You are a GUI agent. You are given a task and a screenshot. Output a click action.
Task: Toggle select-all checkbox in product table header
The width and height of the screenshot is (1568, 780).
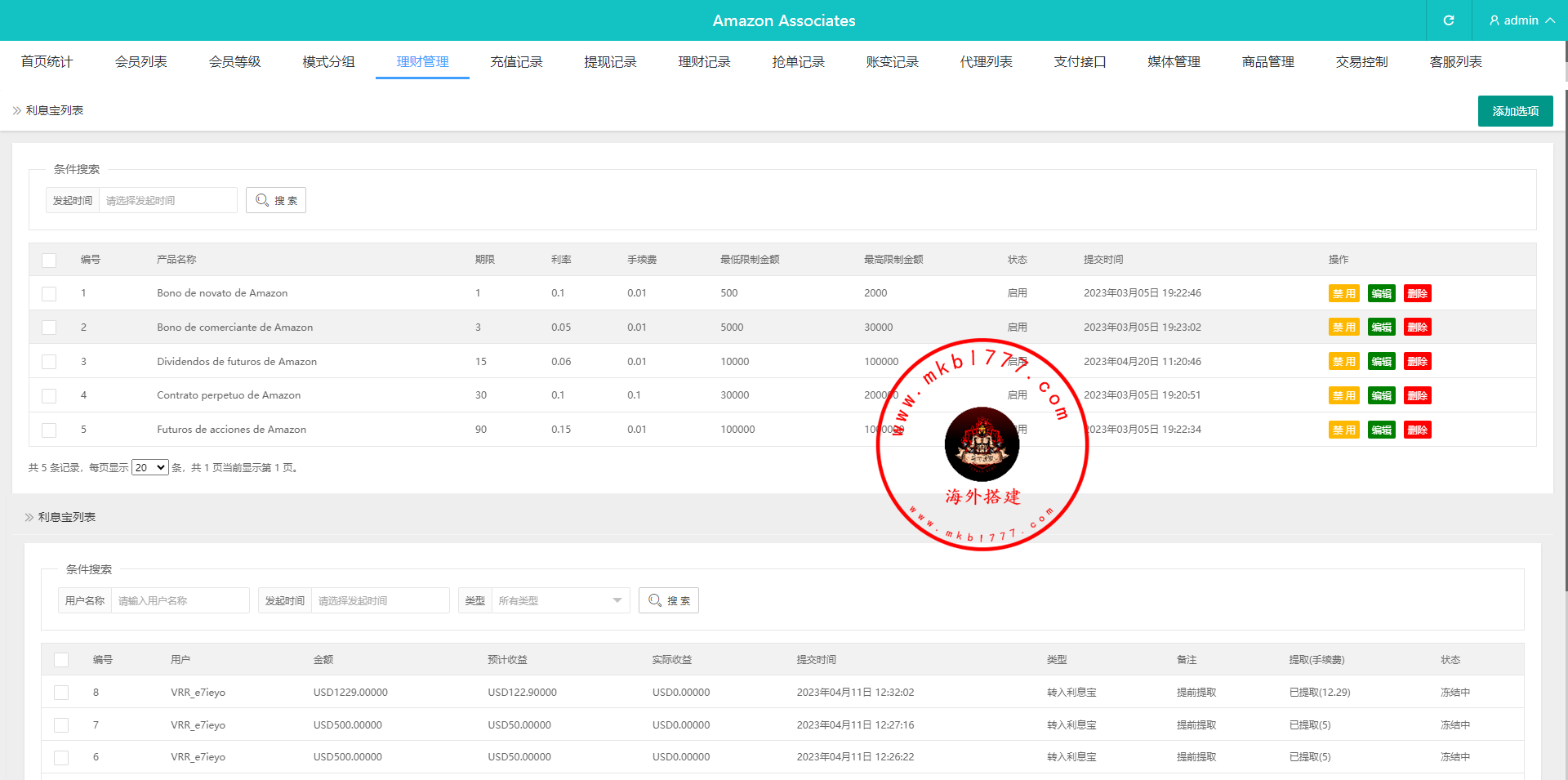tap(49, 260)
